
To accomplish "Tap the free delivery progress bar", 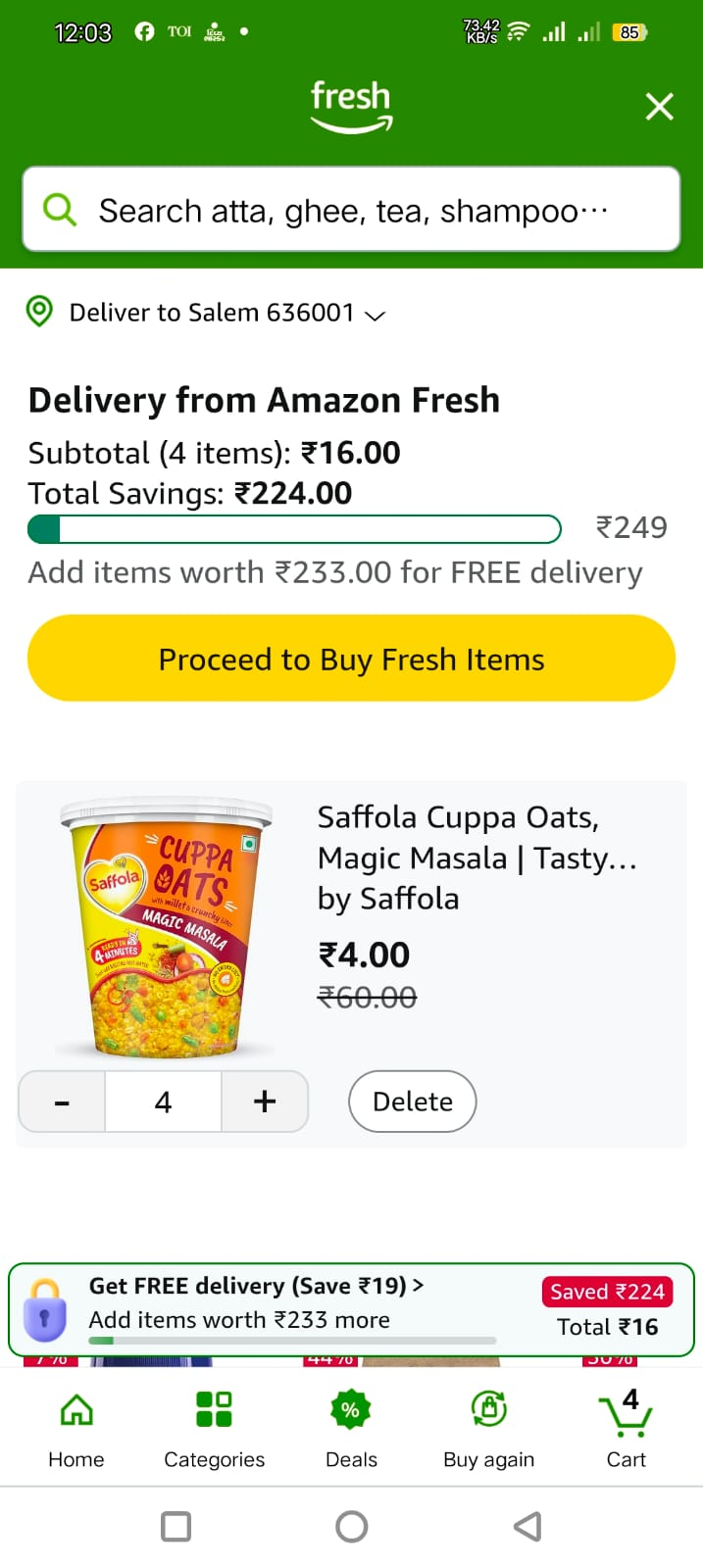I will point(294,529).
